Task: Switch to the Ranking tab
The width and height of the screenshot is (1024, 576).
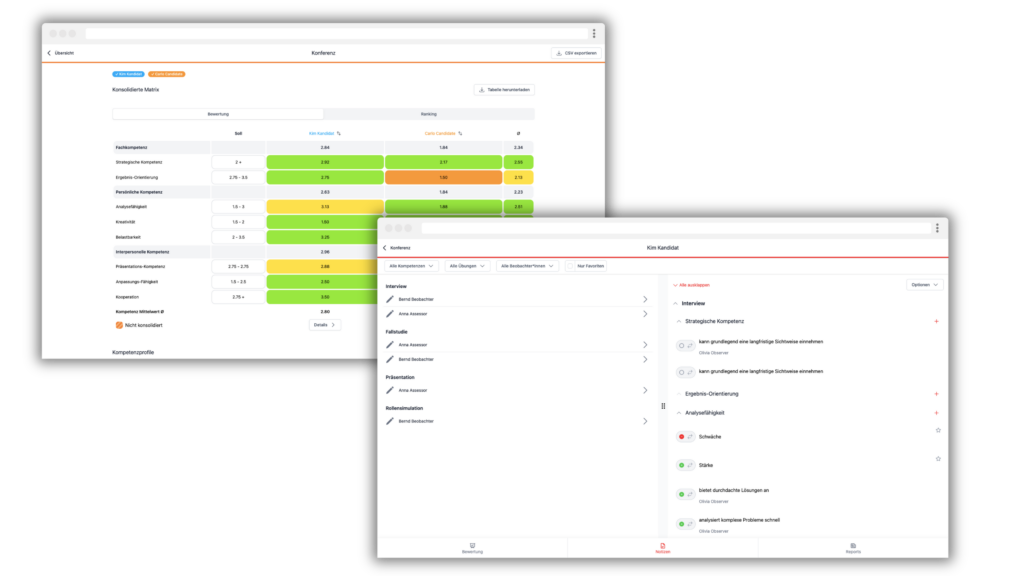Action: click(428, 114)
